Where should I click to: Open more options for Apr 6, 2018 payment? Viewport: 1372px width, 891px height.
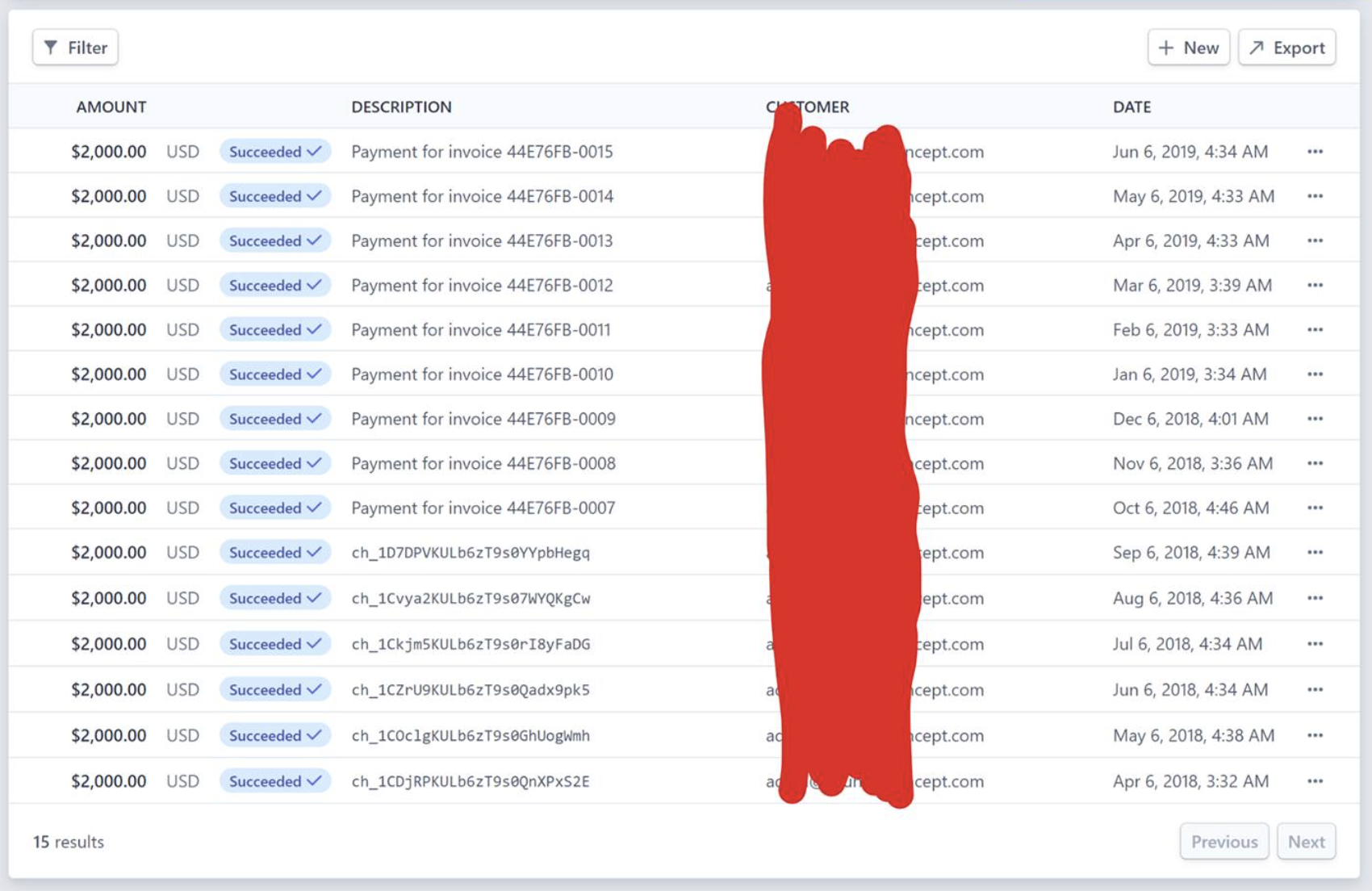[x=1315, y=781]
